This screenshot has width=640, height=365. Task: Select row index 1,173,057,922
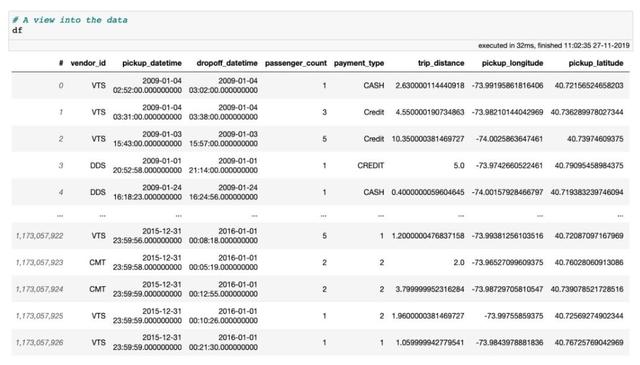(40, 236)
